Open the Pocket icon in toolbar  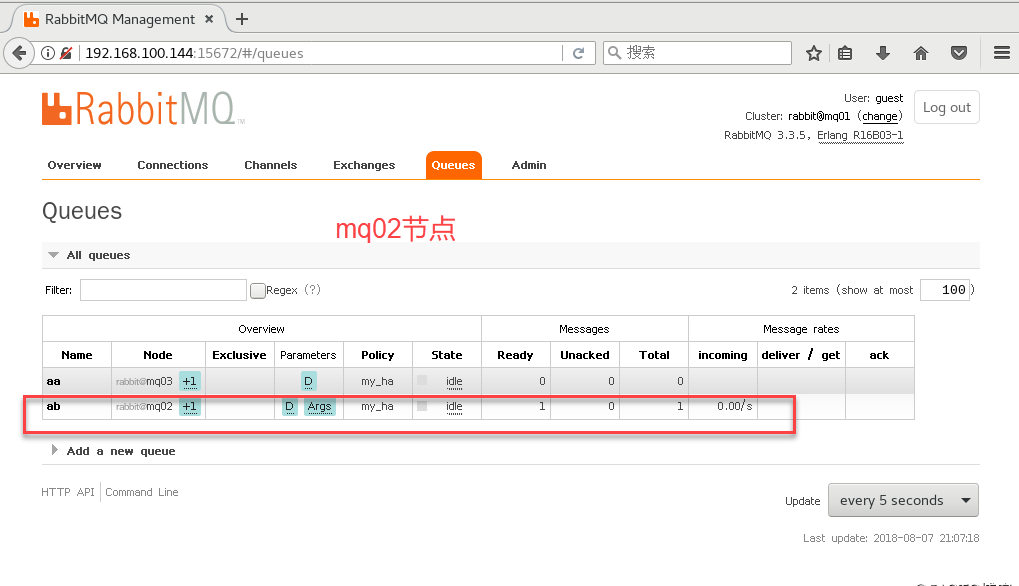[959, 53]
